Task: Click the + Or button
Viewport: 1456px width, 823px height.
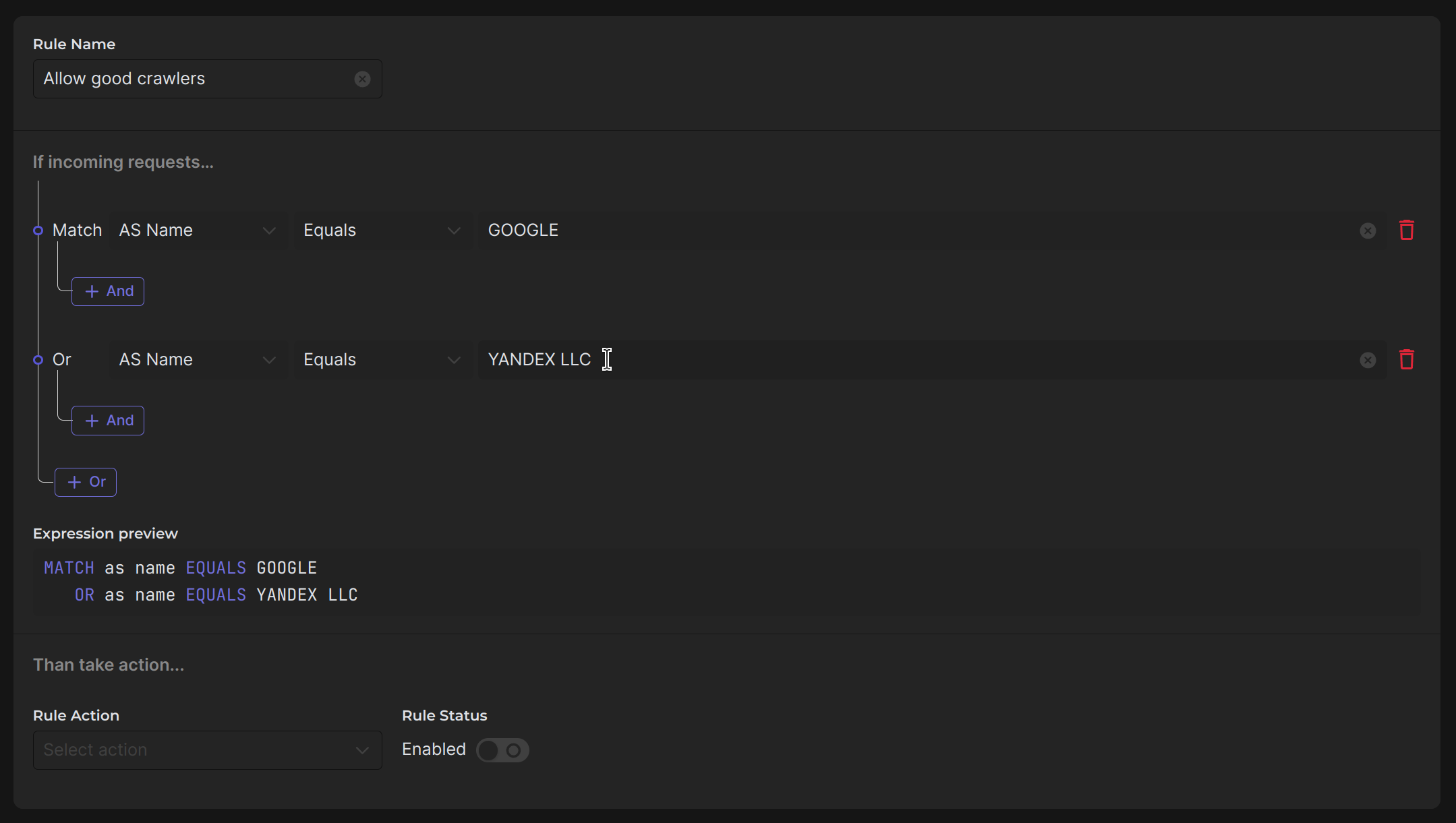Action: click(x=86, y=482)
